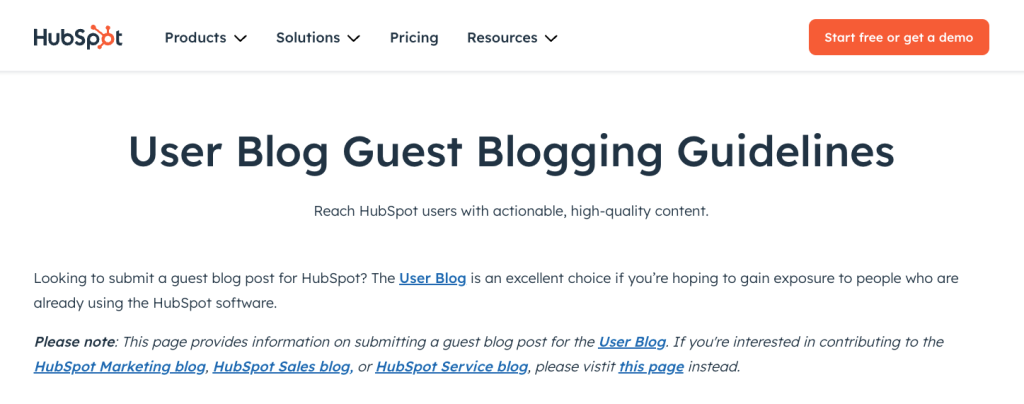Open User Blog link in first paragraph

432,278
